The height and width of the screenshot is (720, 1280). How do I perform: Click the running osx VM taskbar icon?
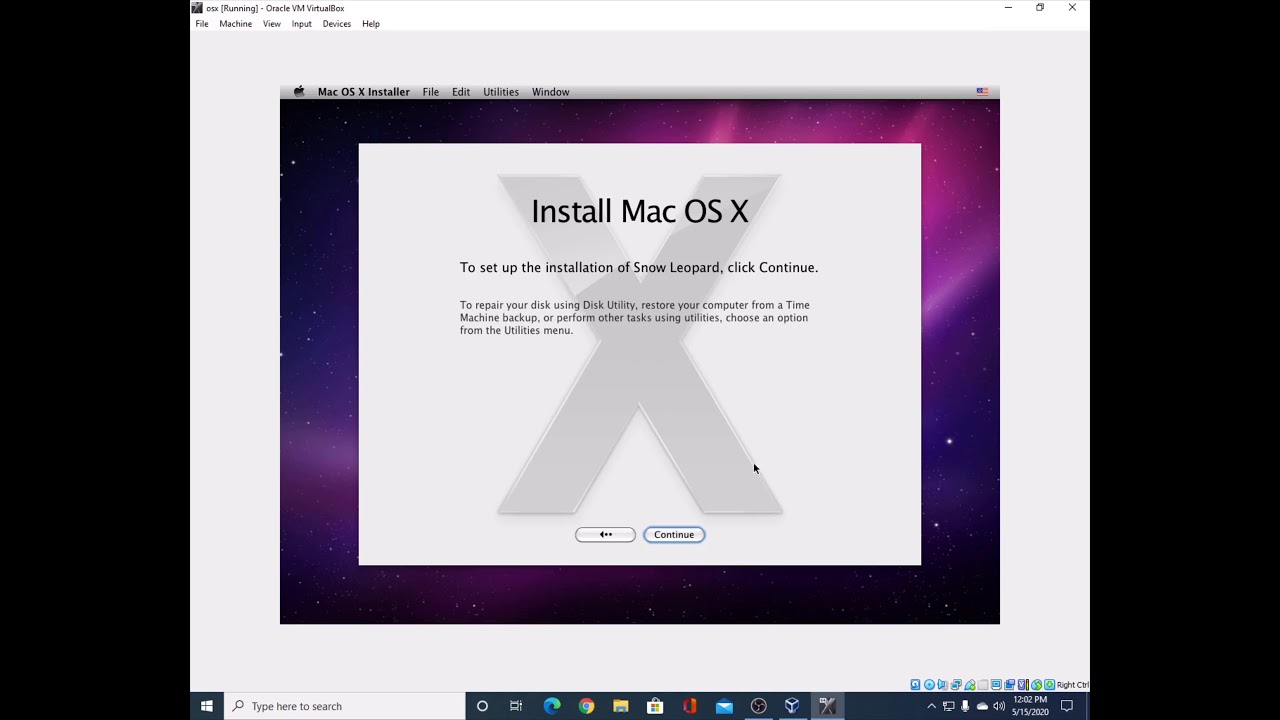(827, 706)
